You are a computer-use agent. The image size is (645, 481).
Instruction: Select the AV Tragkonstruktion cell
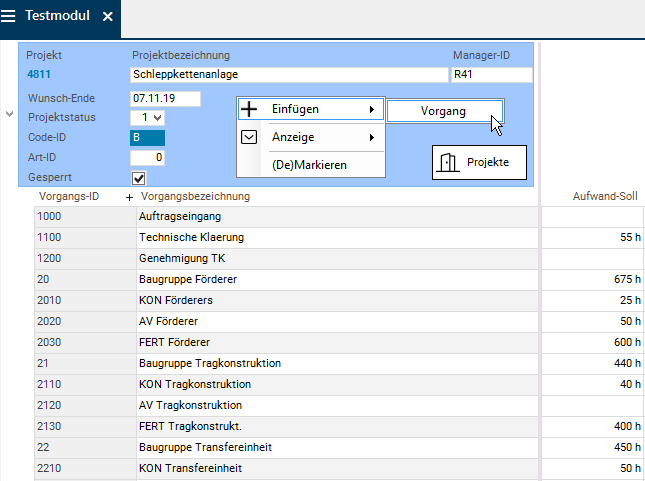pos(337,405)
